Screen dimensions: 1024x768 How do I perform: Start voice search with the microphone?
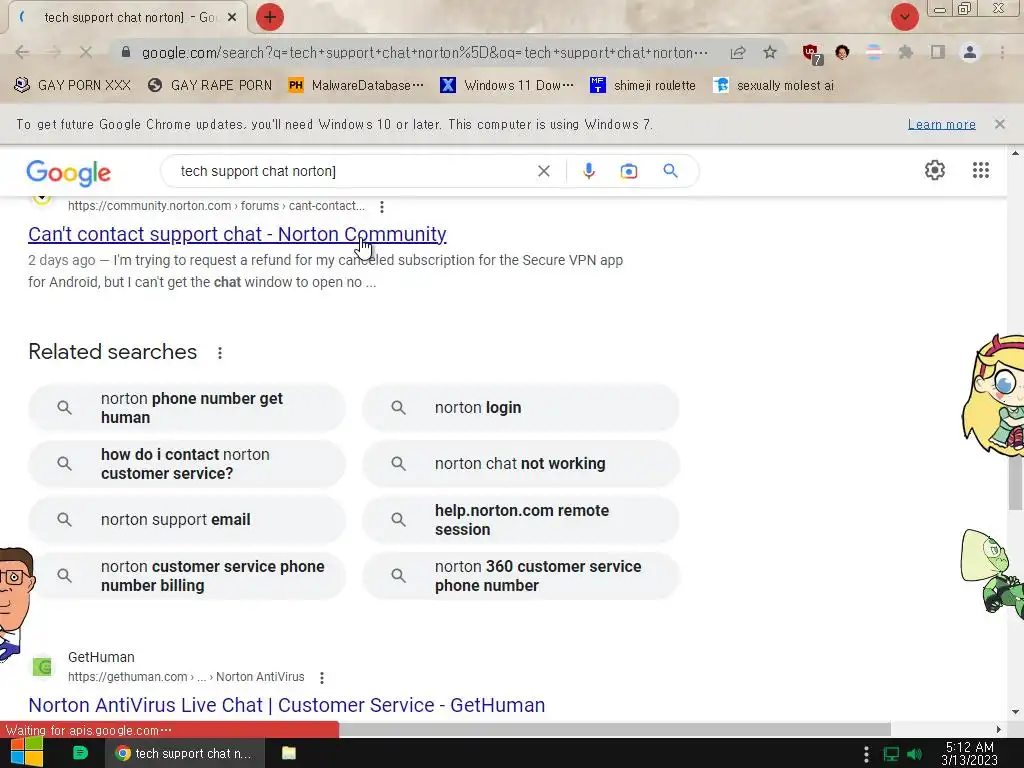click(x=588, y=171)
